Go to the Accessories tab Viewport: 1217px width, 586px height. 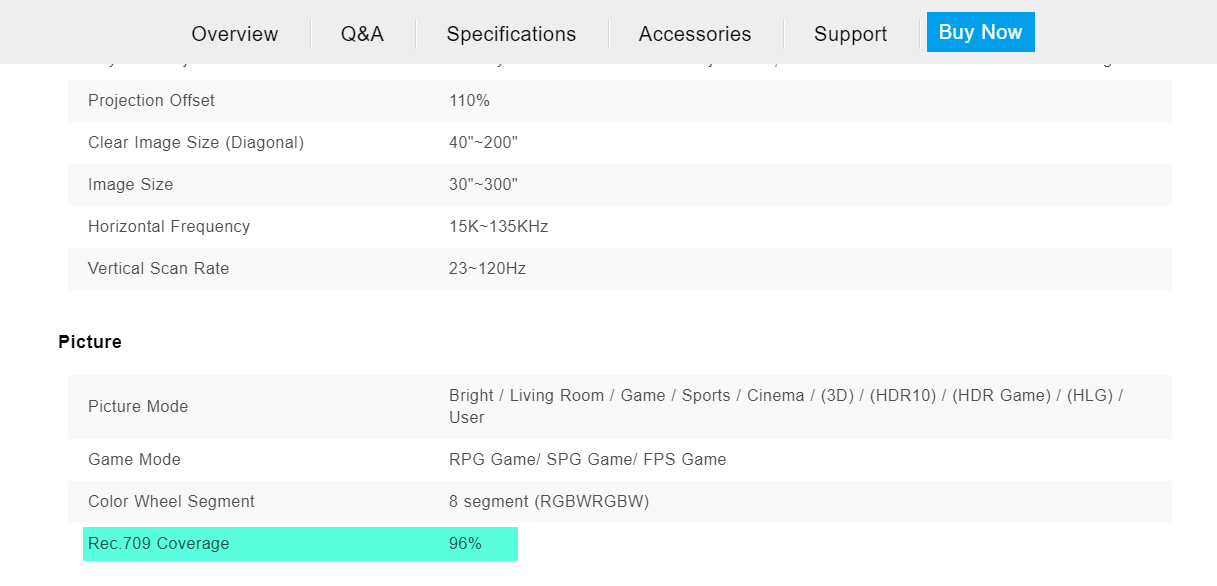(695, 34)
